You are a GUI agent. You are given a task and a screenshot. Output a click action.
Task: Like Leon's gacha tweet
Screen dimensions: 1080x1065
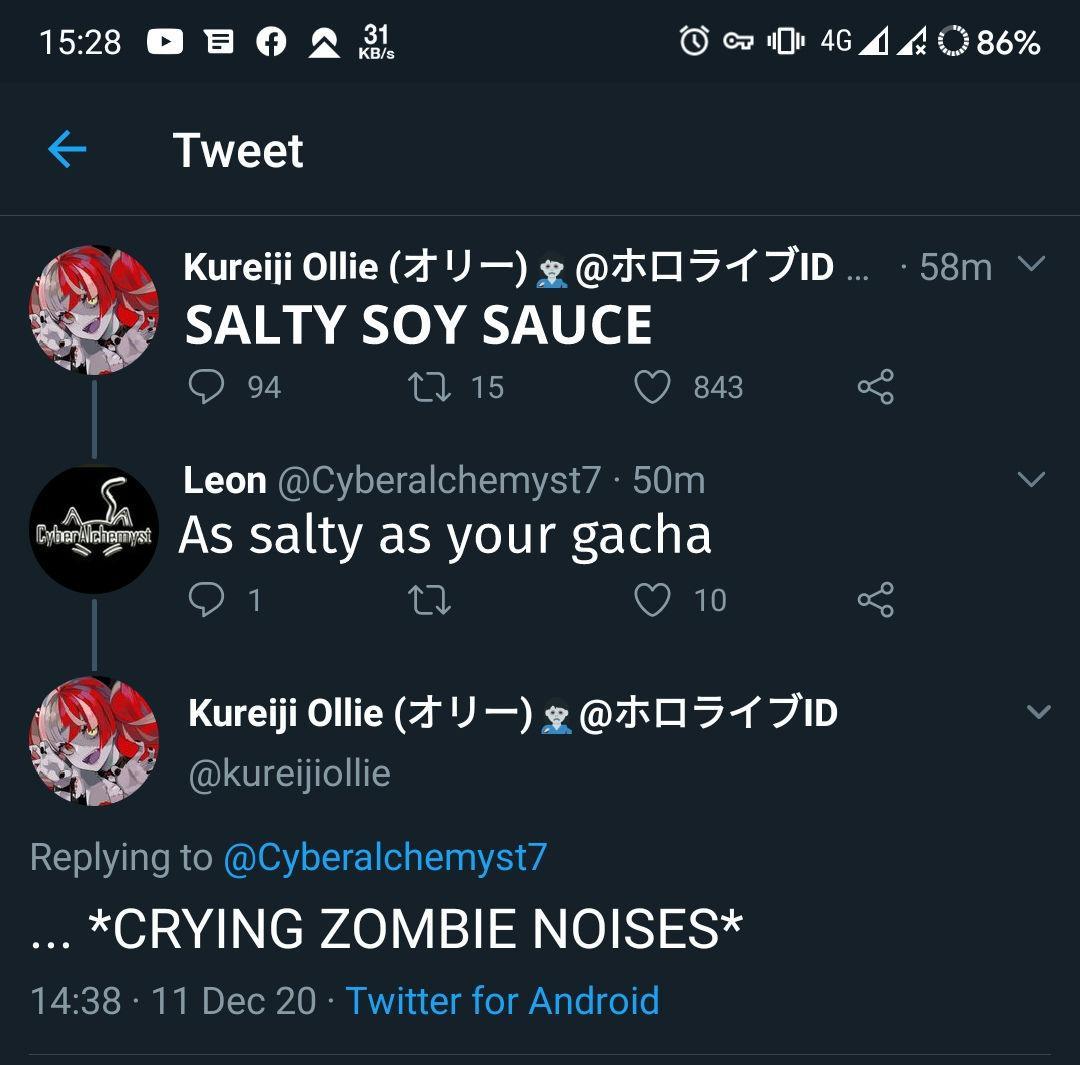pyautogui.click(x=652, y=600)
